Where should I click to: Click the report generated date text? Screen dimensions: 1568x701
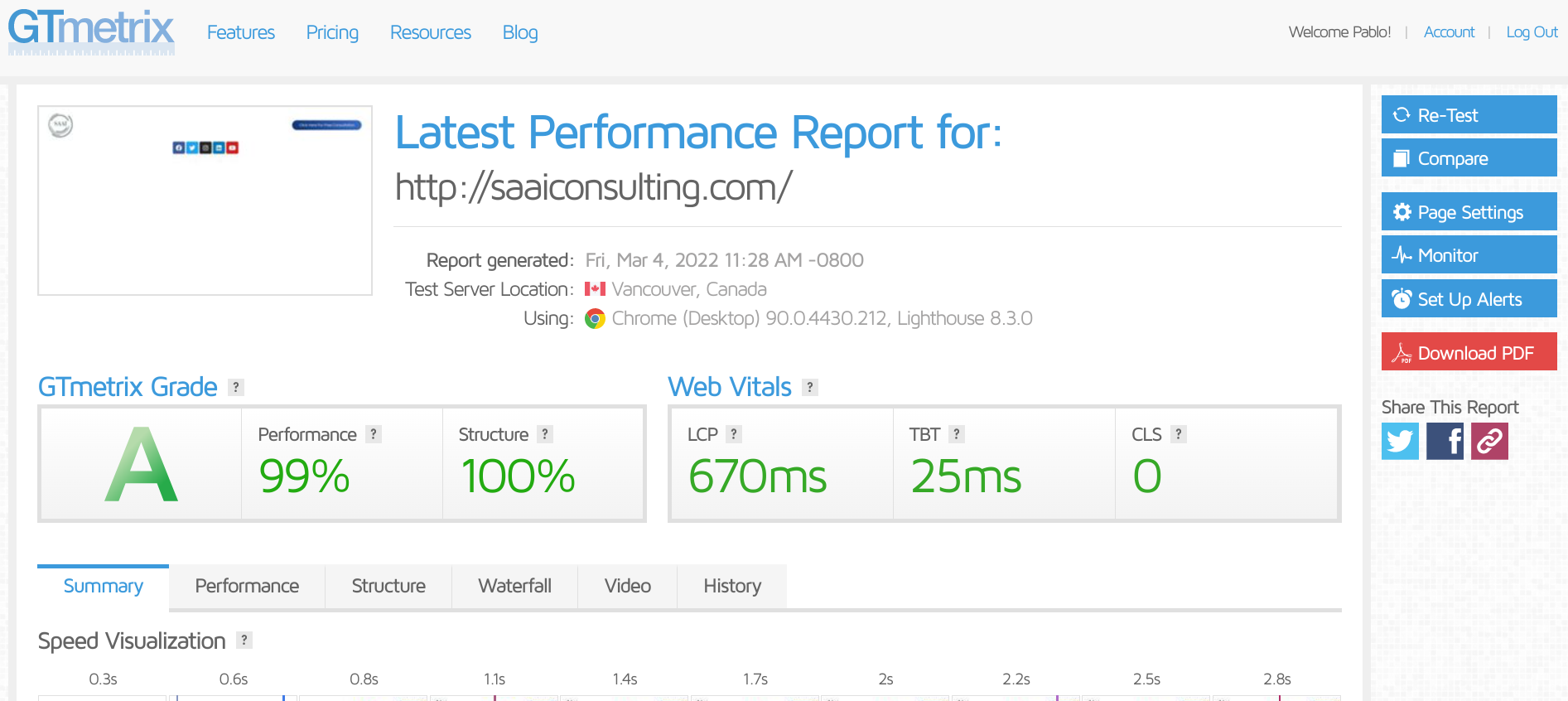[725, 260]
